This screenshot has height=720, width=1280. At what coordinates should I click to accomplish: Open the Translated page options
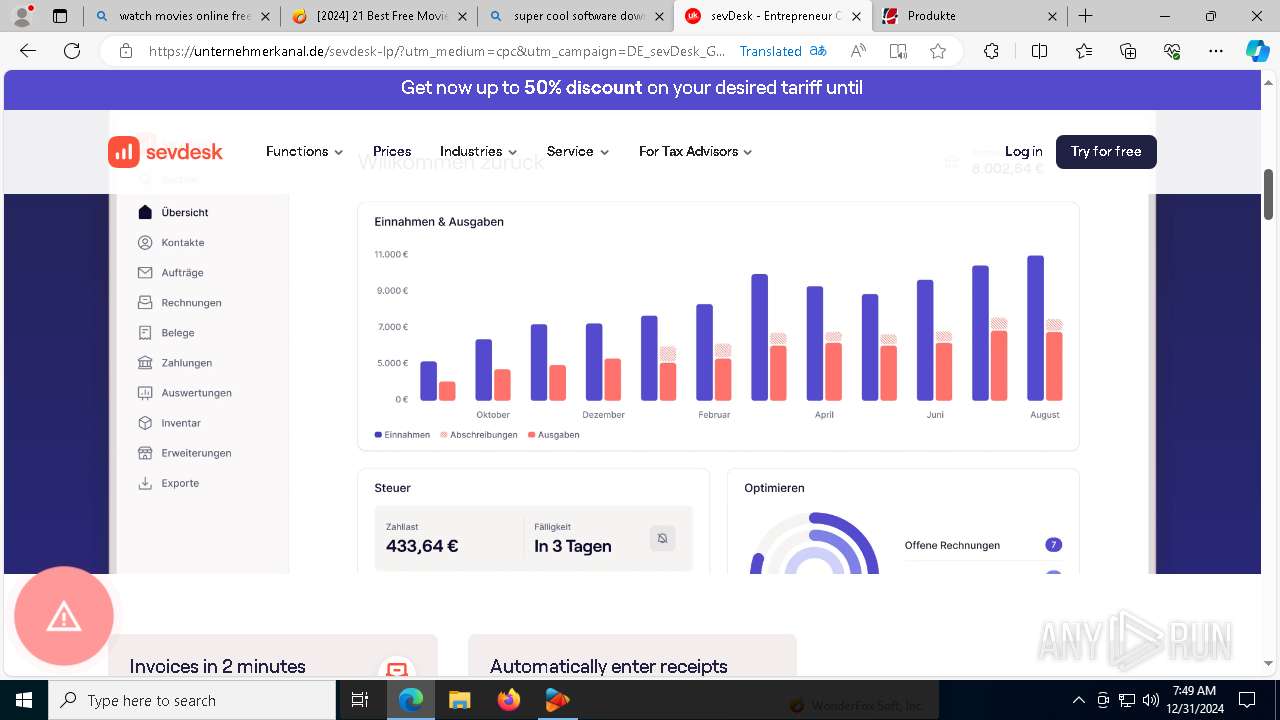coord(783,52)
